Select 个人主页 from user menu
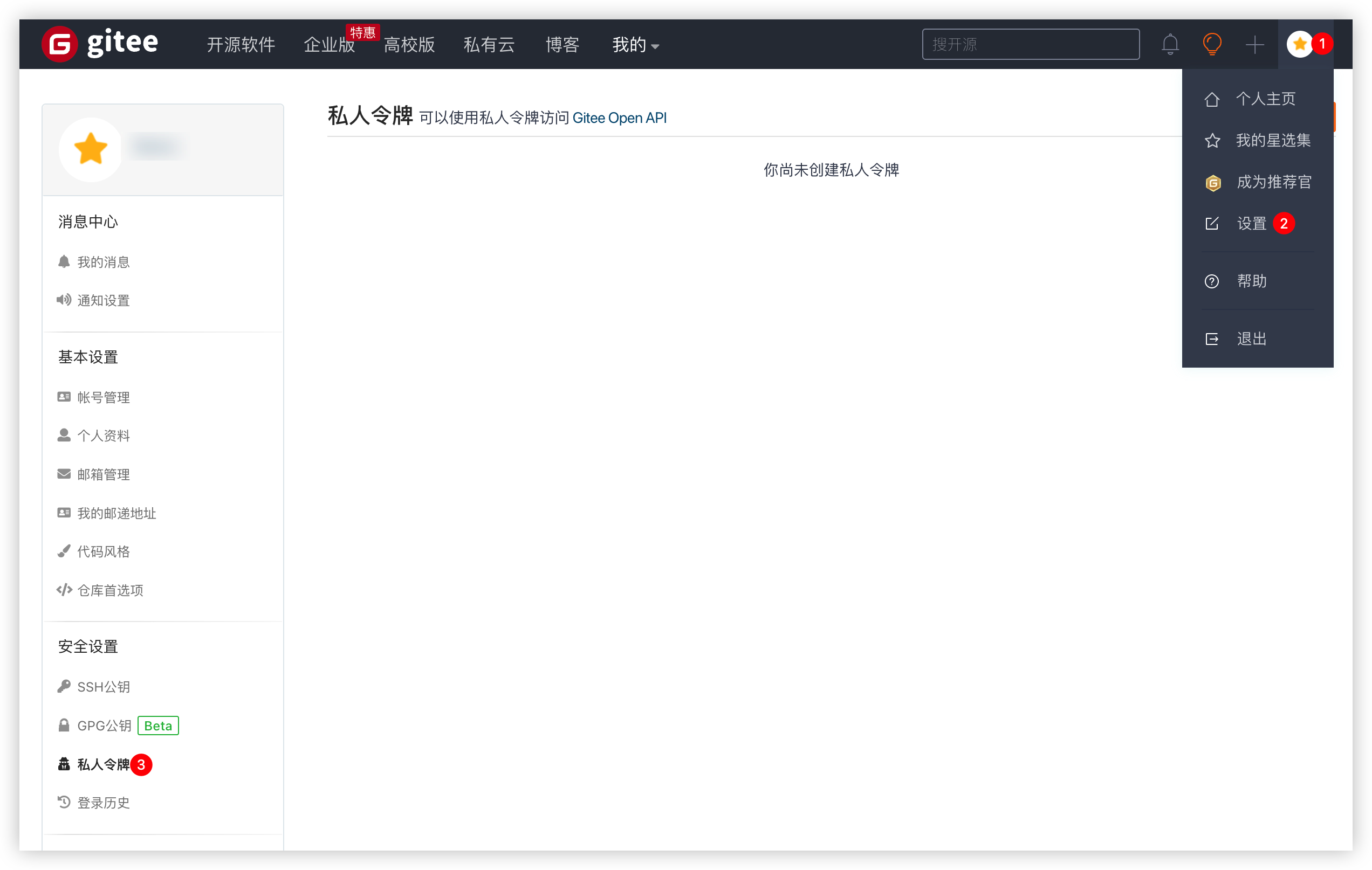Image resolution: width=1372 pixels, height=870 pixels. 1265,99
